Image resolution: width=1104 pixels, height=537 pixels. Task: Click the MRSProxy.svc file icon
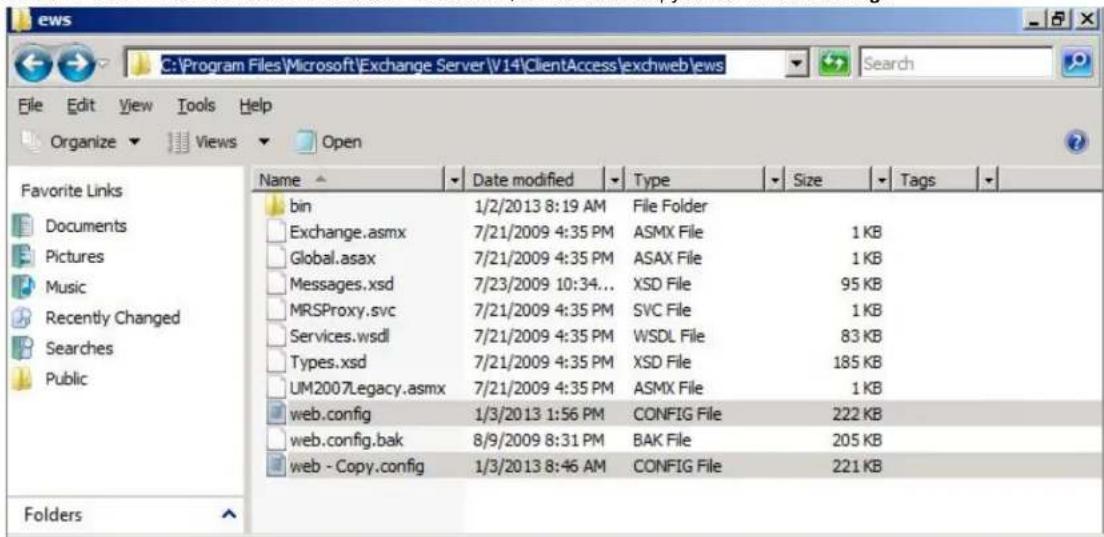click(x=277, y=310)
